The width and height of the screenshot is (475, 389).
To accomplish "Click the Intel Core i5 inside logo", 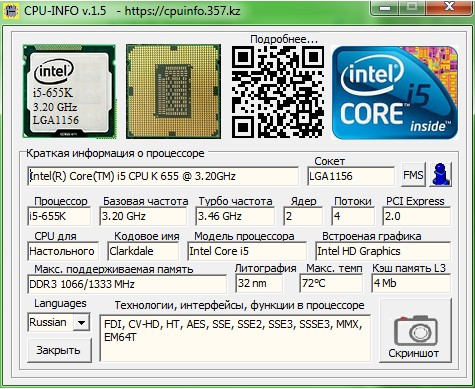I will (395, 92).
